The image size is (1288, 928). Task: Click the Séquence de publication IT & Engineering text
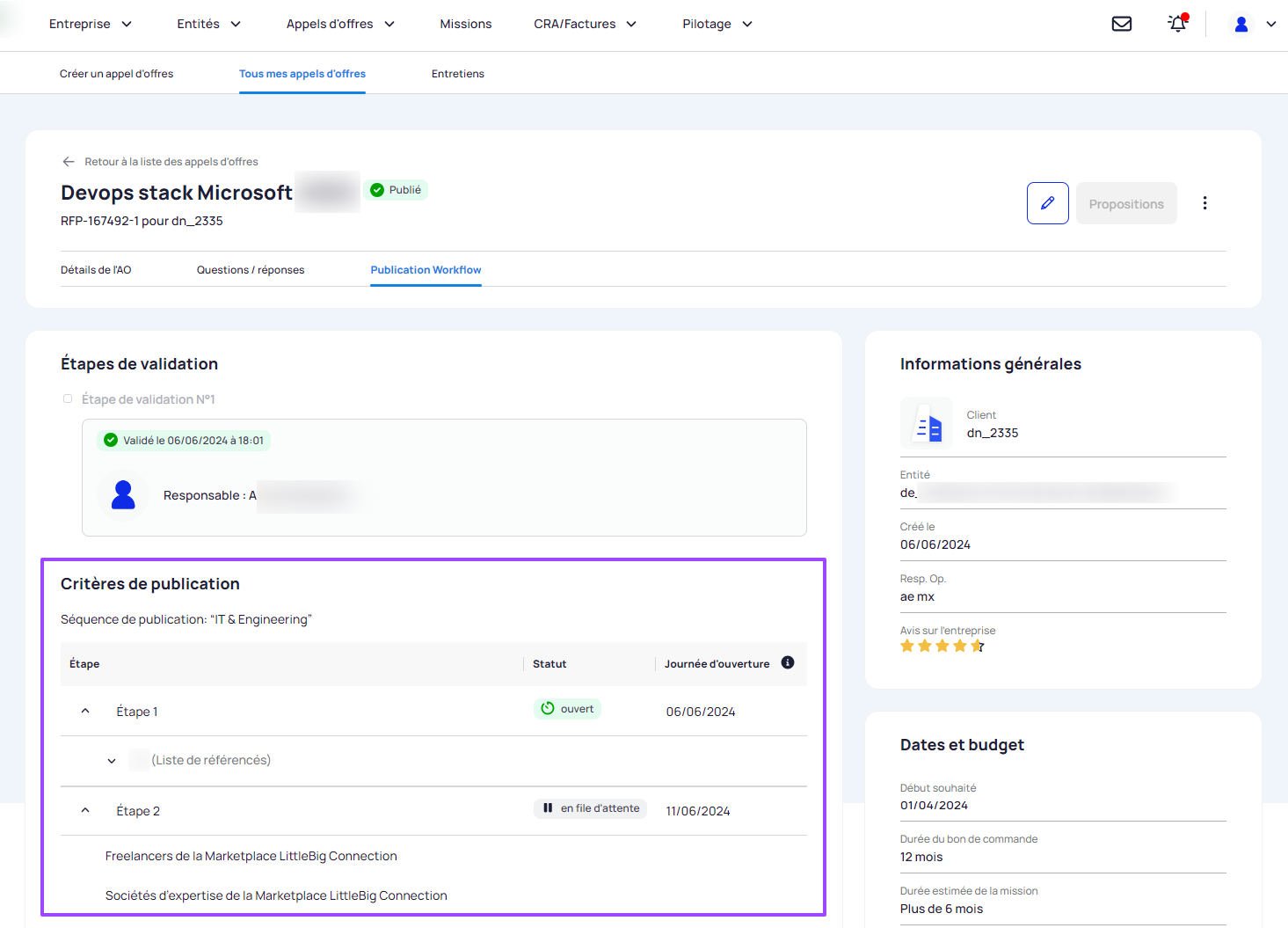(186, 619)
